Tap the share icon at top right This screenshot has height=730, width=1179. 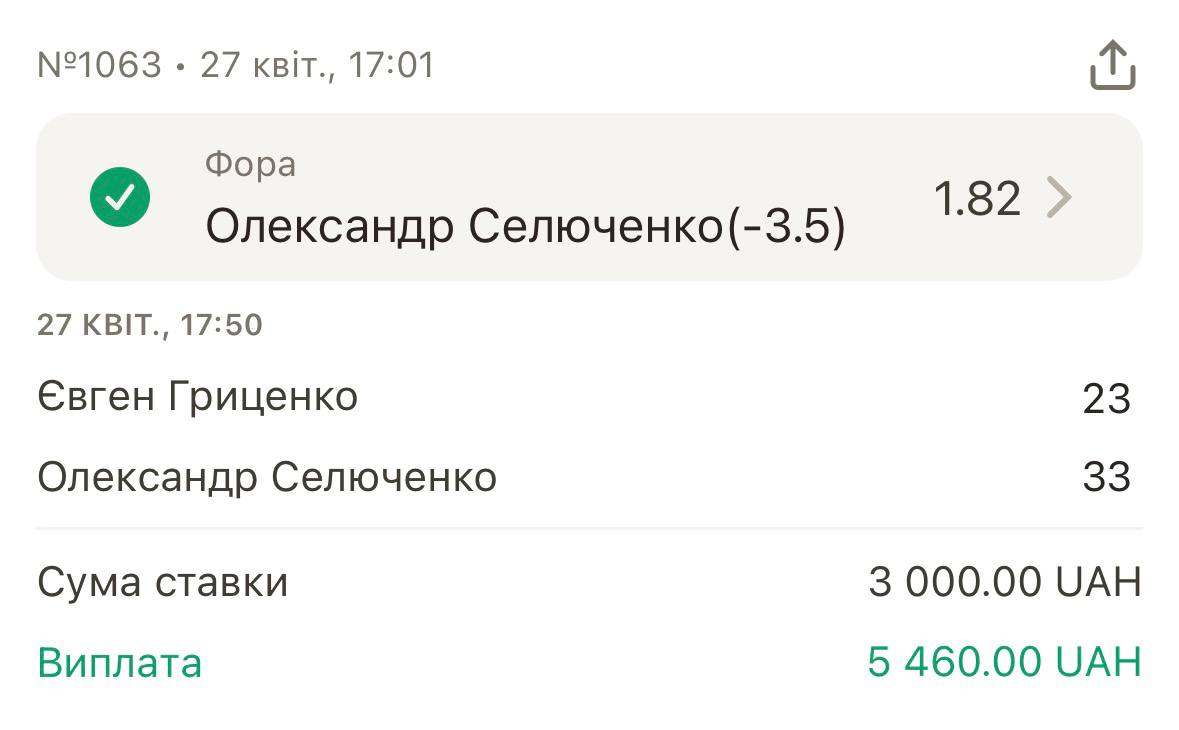click(x=1112, y=66)
